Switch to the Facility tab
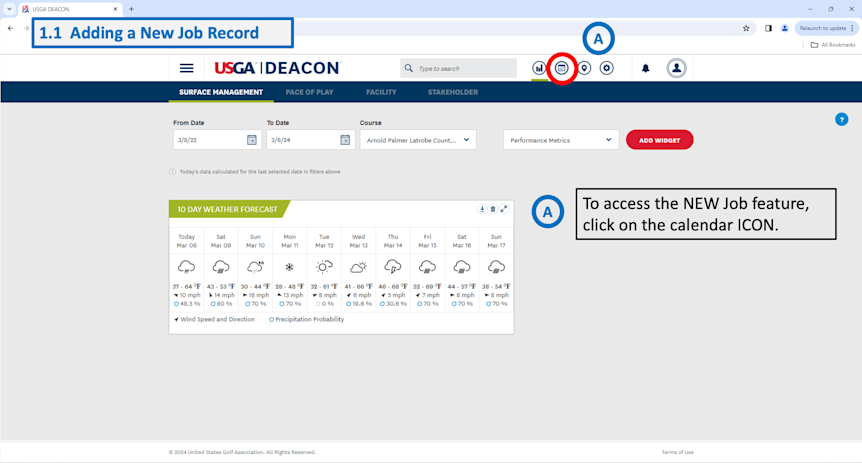This screenshot has height=463, width=862. click(x=381, y=92)
